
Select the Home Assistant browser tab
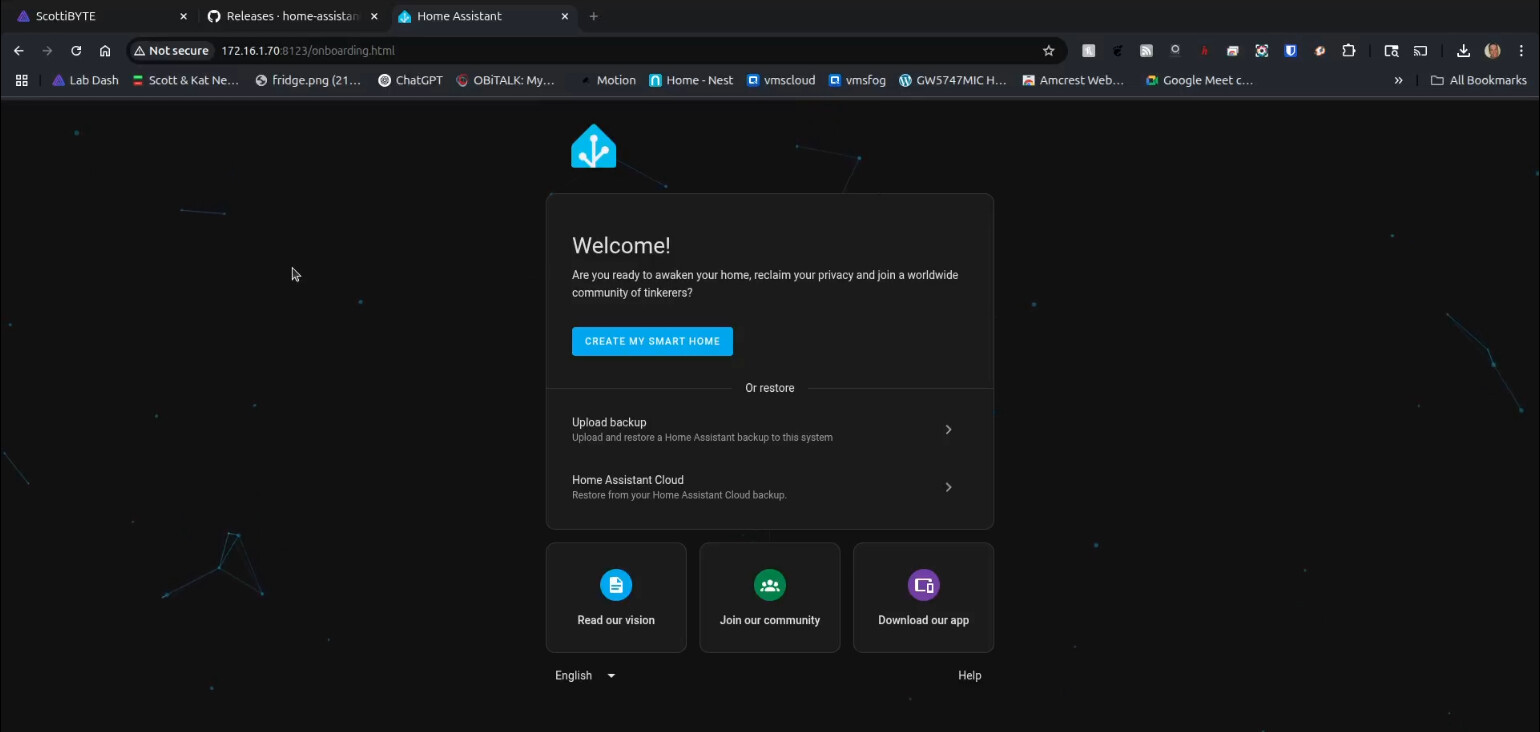(x=483, y=16)
